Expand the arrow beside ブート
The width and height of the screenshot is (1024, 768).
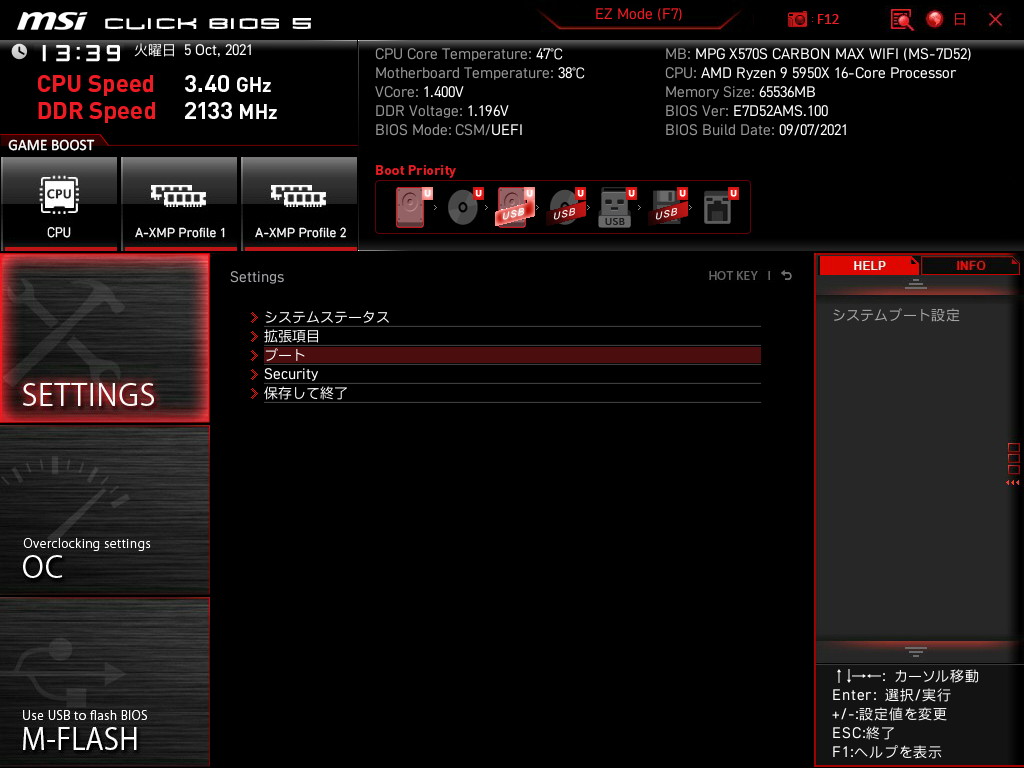click(255, 355)
